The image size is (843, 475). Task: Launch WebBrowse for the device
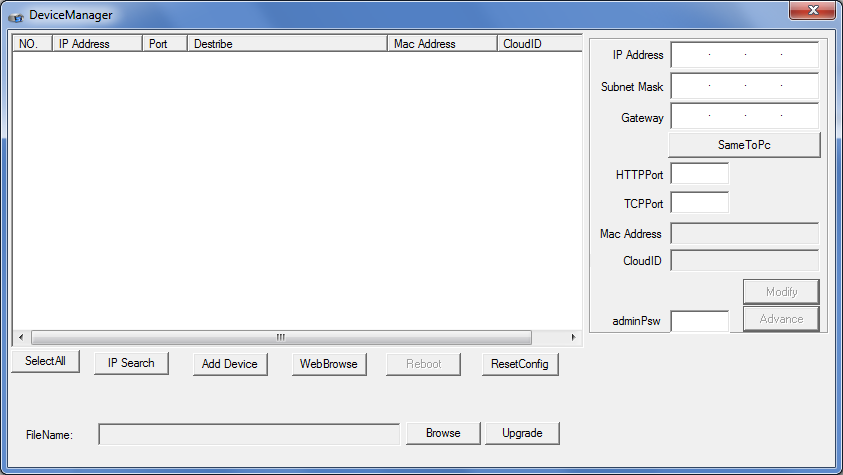coord(329,364)
